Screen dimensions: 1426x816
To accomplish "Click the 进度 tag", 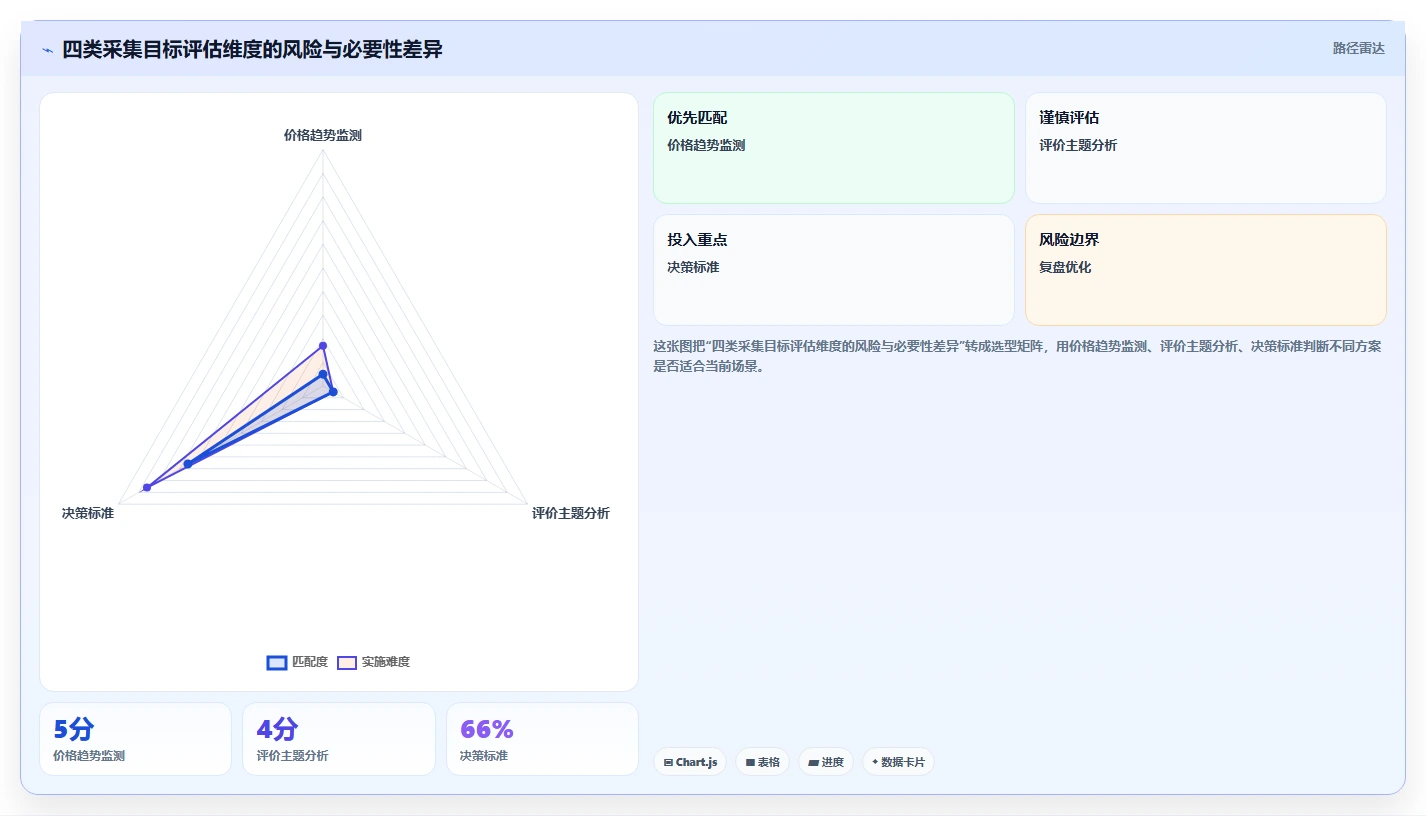I will (826, 762).
